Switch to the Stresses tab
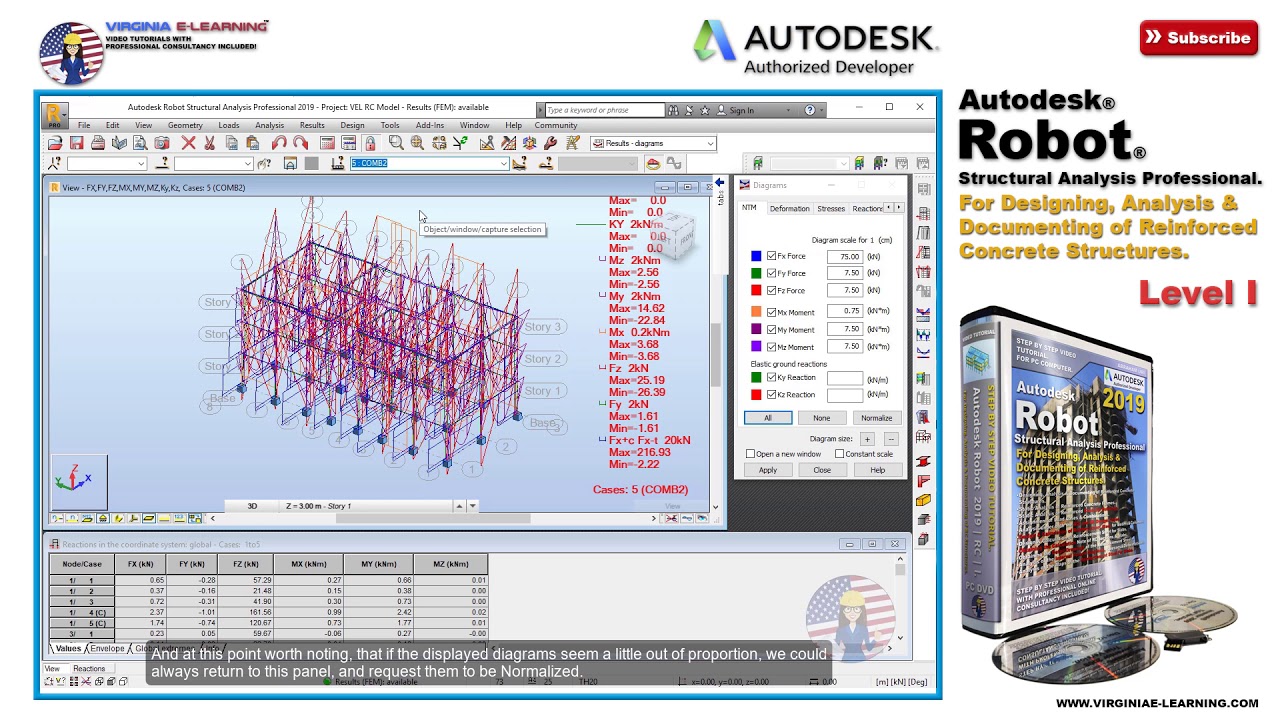The width and height of the screenshot is (1280, 720). pyautogui.click(x=831, y=208)
